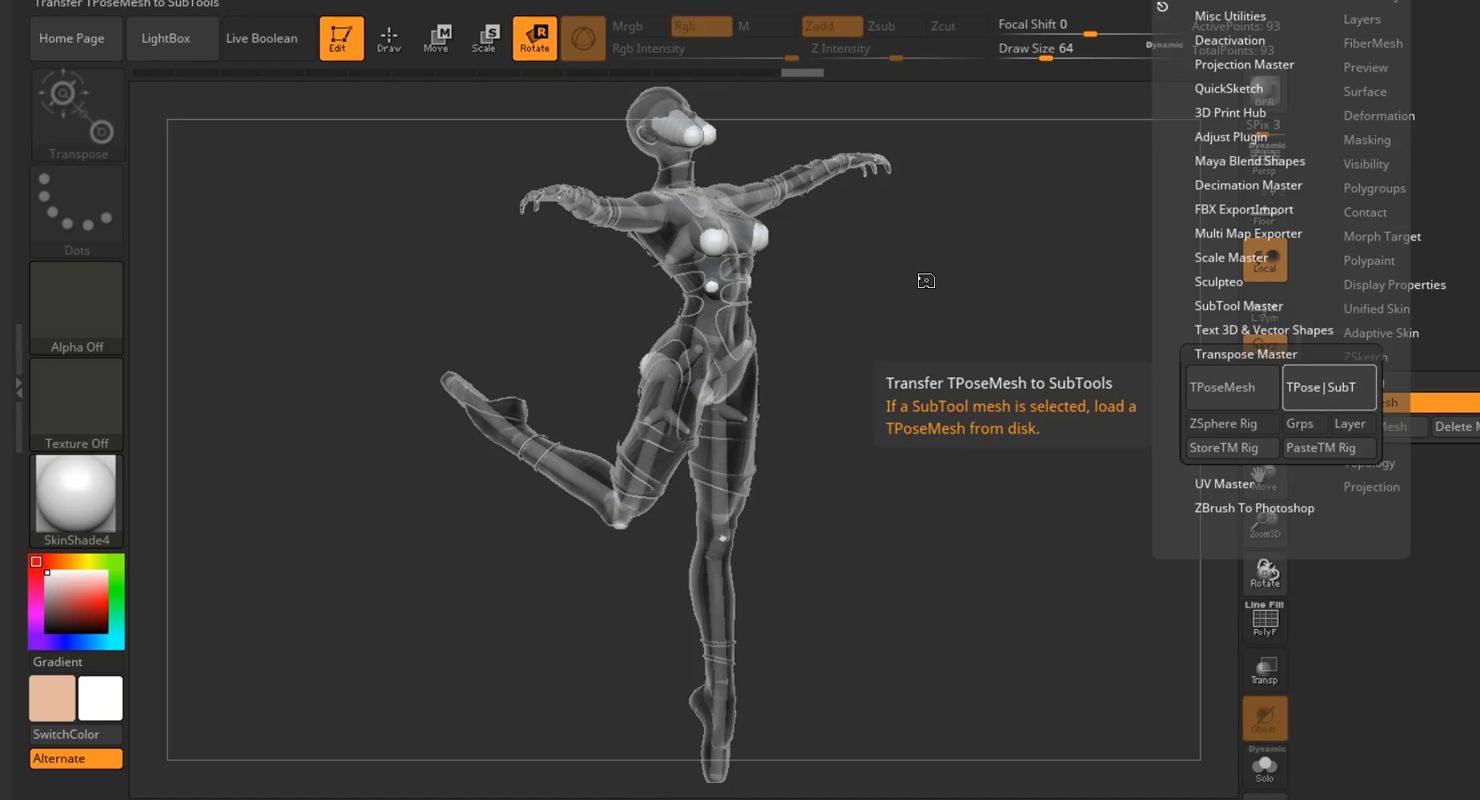Click TPose|SubT transfer button
The image size is (1480, 800).
coord(1329,387)
